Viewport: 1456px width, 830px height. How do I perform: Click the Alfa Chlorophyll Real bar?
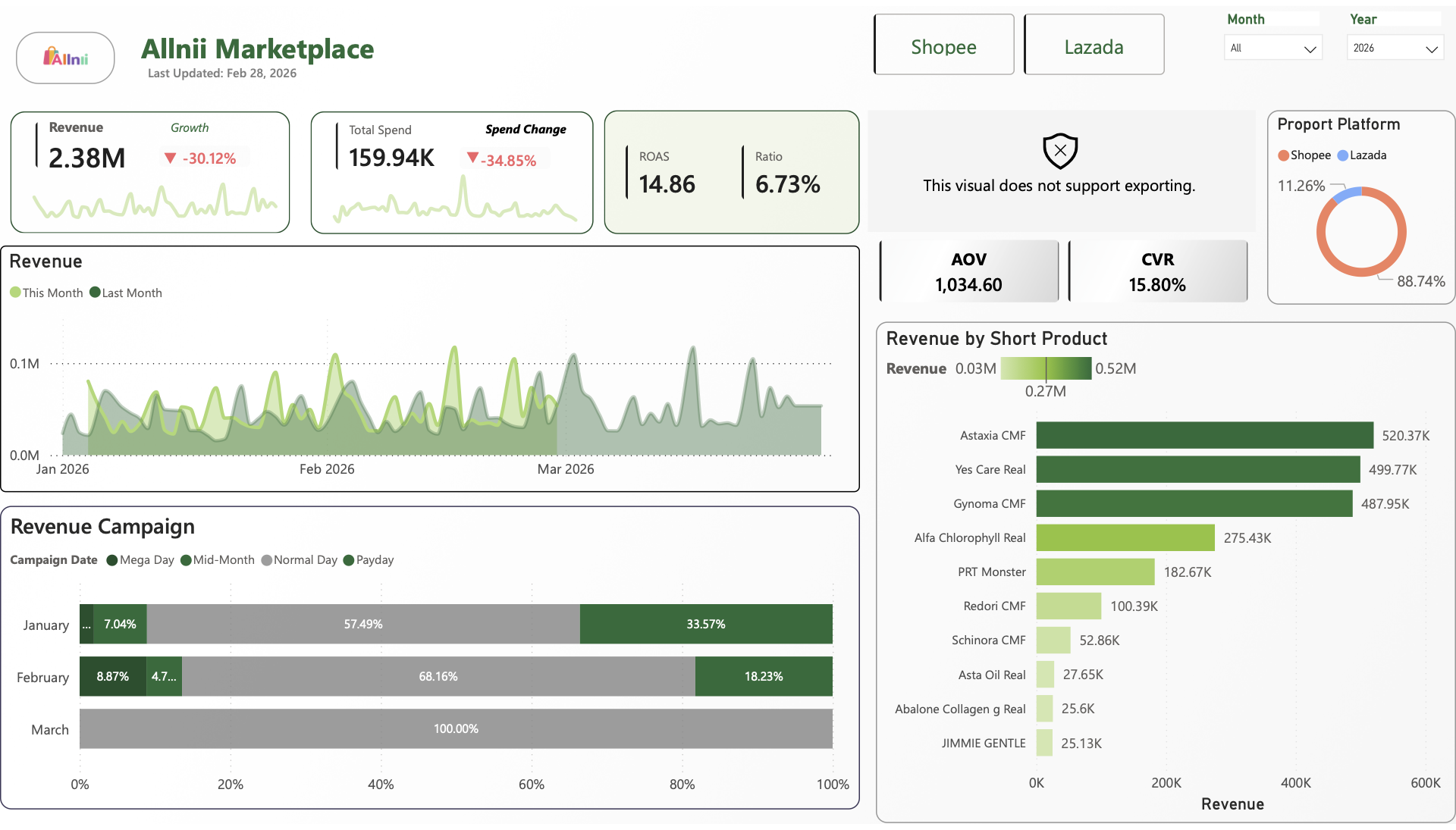click(x=1125, y=537)
